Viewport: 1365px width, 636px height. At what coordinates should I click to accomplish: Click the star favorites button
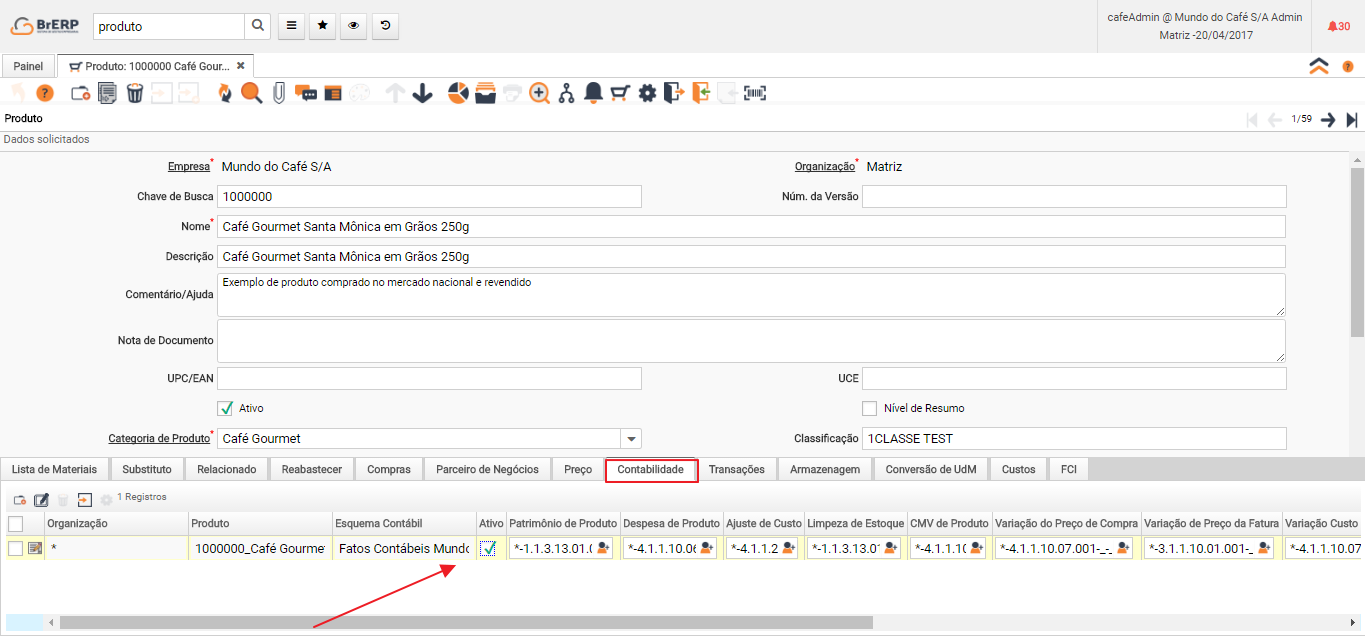tap(321, 26)
